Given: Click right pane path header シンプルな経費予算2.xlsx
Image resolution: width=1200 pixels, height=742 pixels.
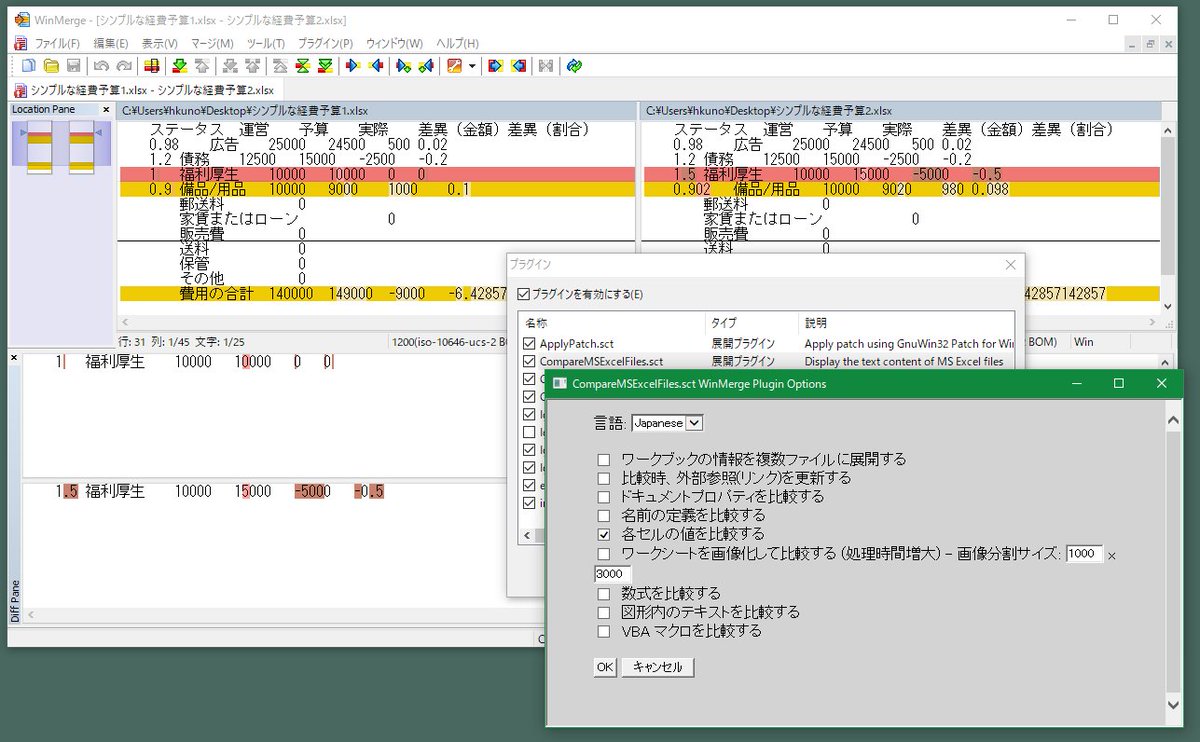Looking at the screenshot, I should (x=900, y=110).
